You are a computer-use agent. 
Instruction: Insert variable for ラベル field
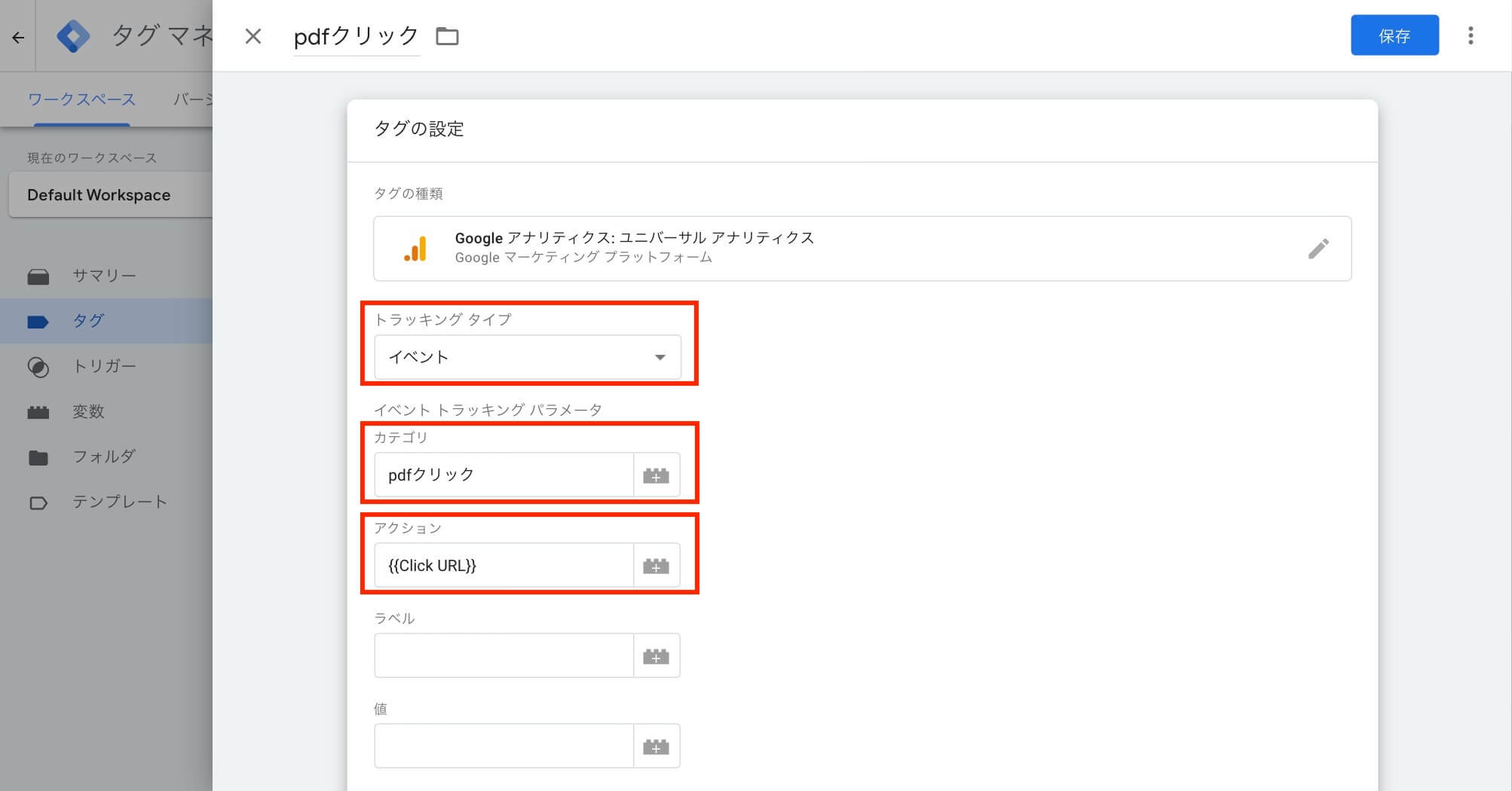pyautogui.click(x=657, y=656)
